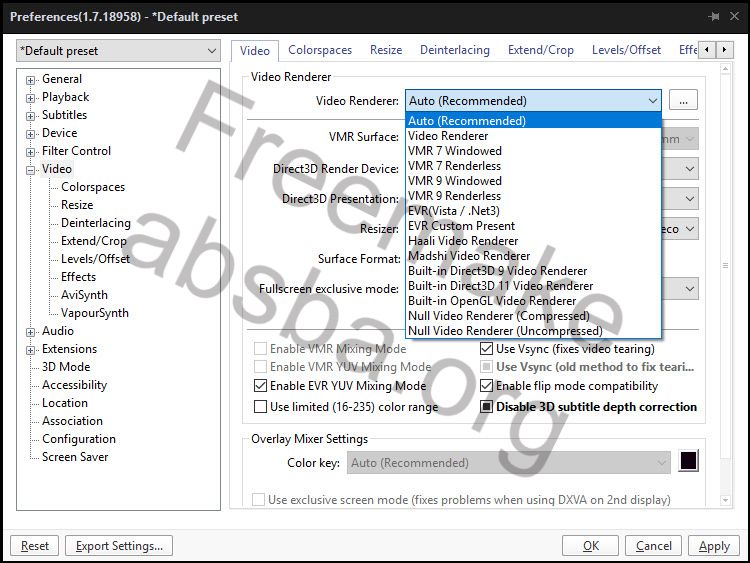Image resolution: width=750 pixels, height=563 pixels.
Task: Click the Cancel button
Action: 653,546
